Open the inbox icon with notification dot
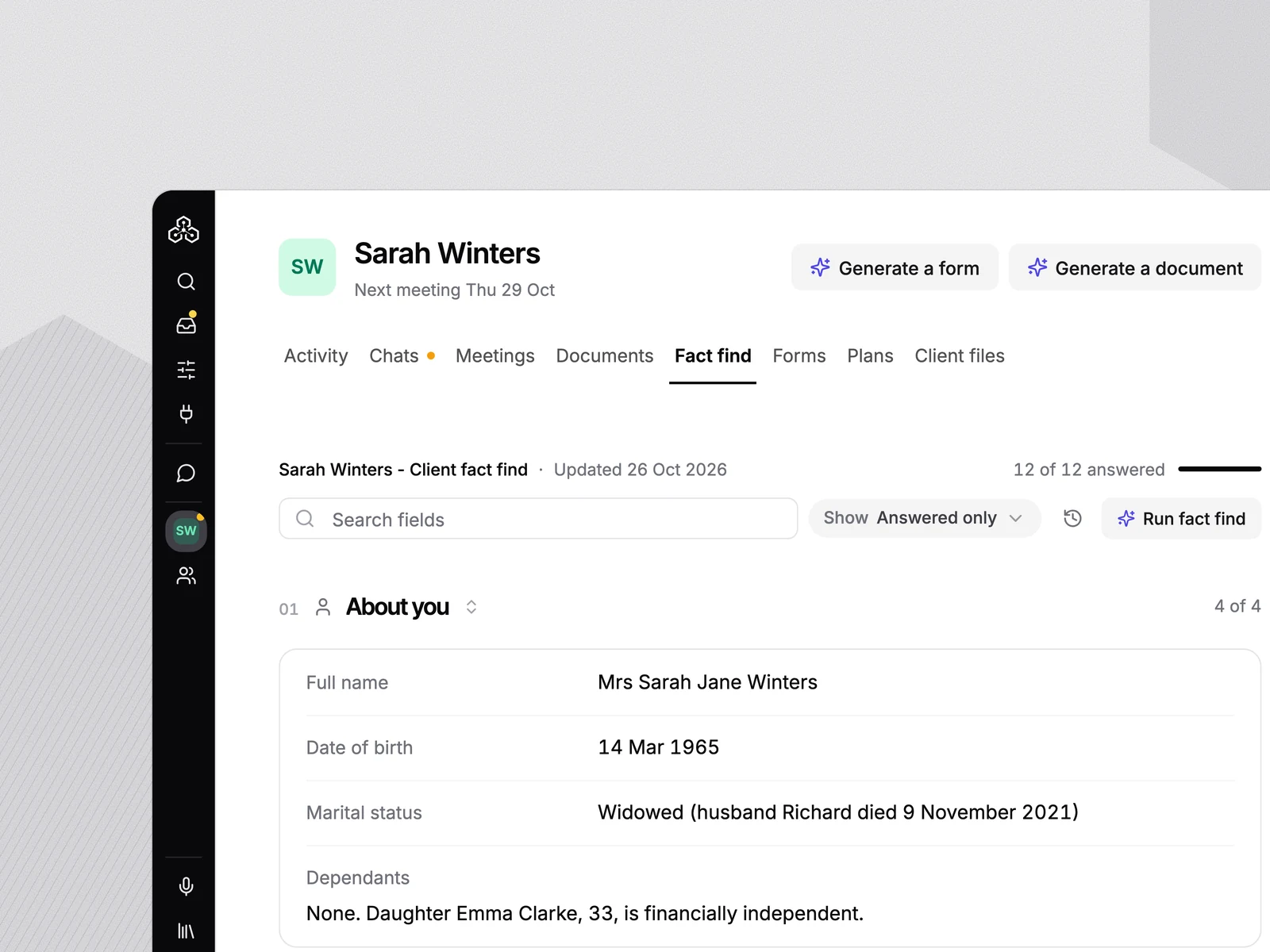Image resolution: width=1270 pixels, height=952 pixels. pos(186,324)
